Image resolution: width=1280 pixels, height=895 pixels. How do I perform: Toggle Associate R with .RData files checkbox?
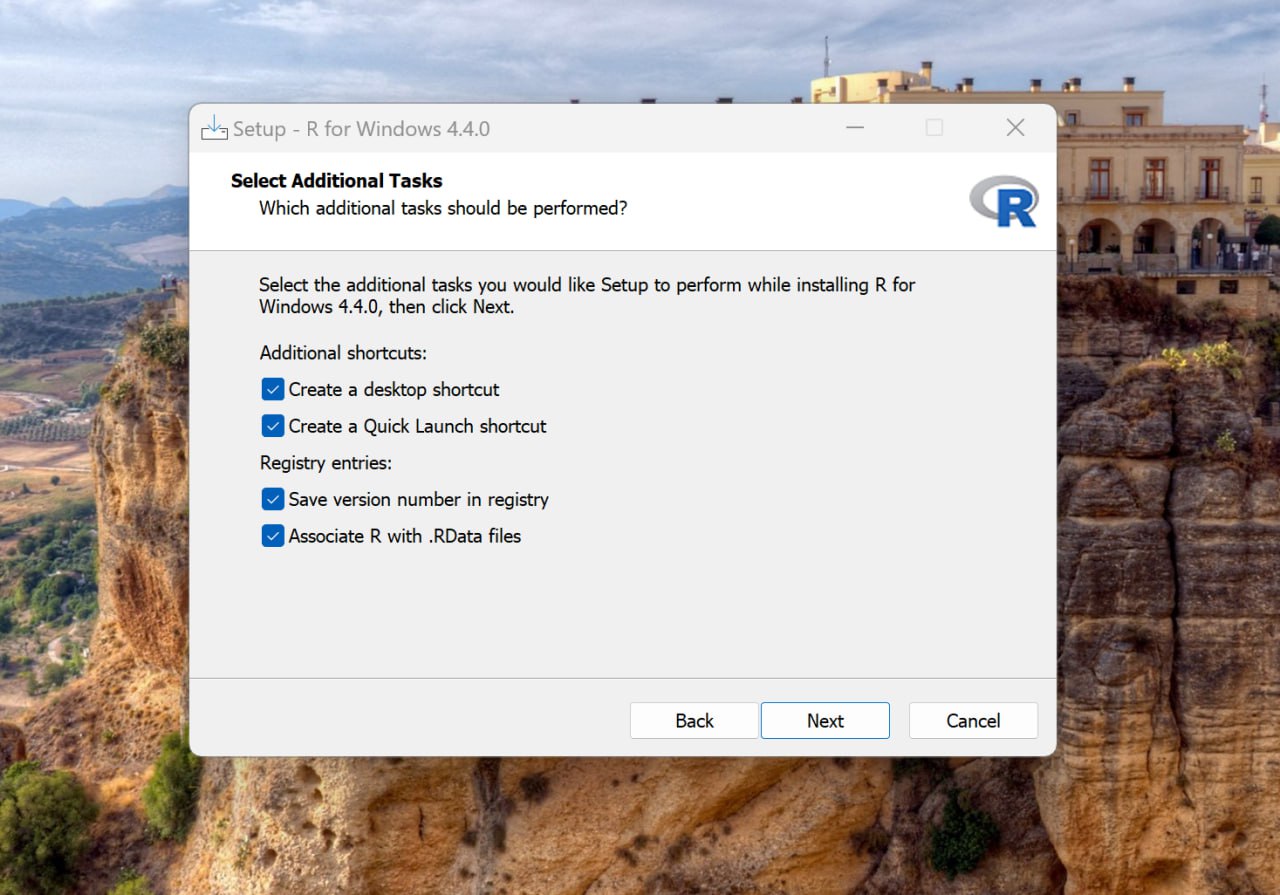(x=273, y=536)
